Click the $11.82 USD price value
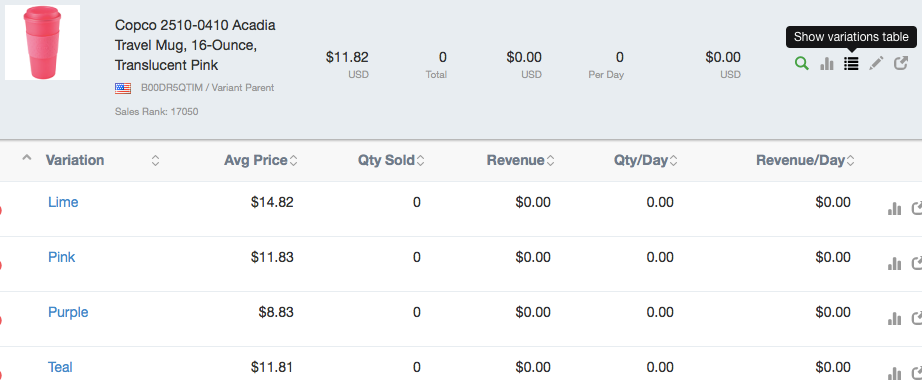The width and height of the screenshot is (922, 389). point(347,58)
